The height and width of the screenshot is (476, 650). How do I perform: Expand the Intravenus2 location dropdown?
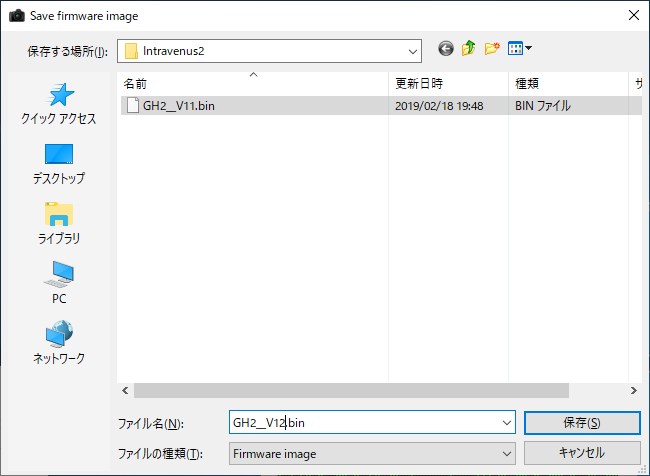(x=412, y=51)
